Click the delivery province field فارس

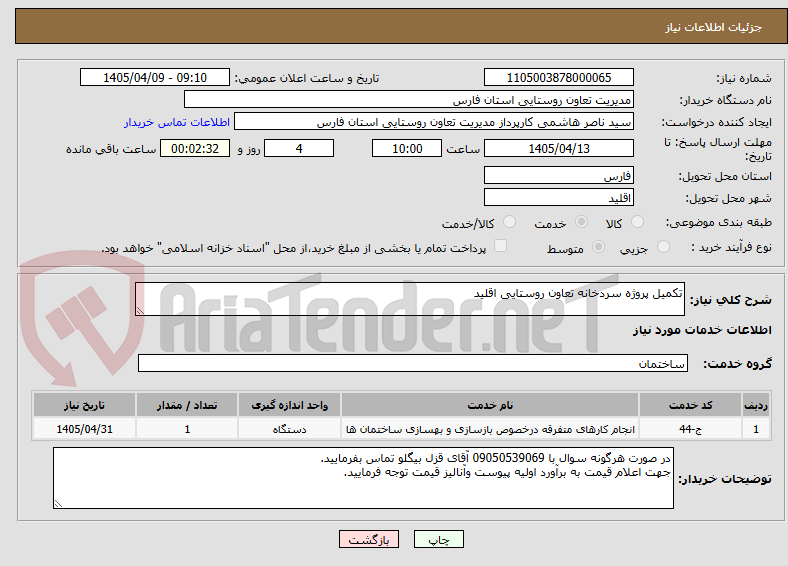coord(558,175)
